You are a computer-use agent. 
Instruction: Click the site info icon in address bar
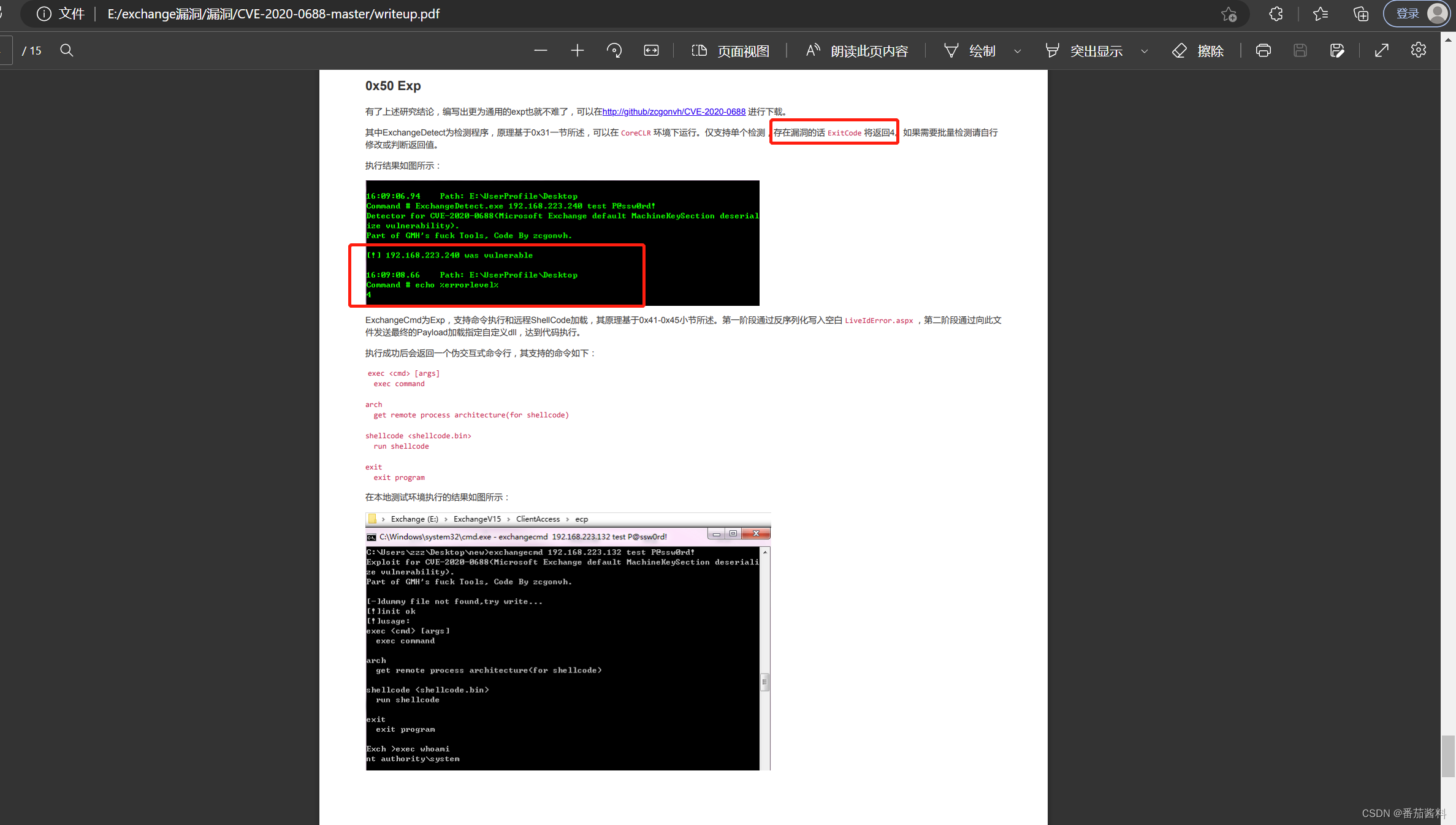[x=44, y=14]
